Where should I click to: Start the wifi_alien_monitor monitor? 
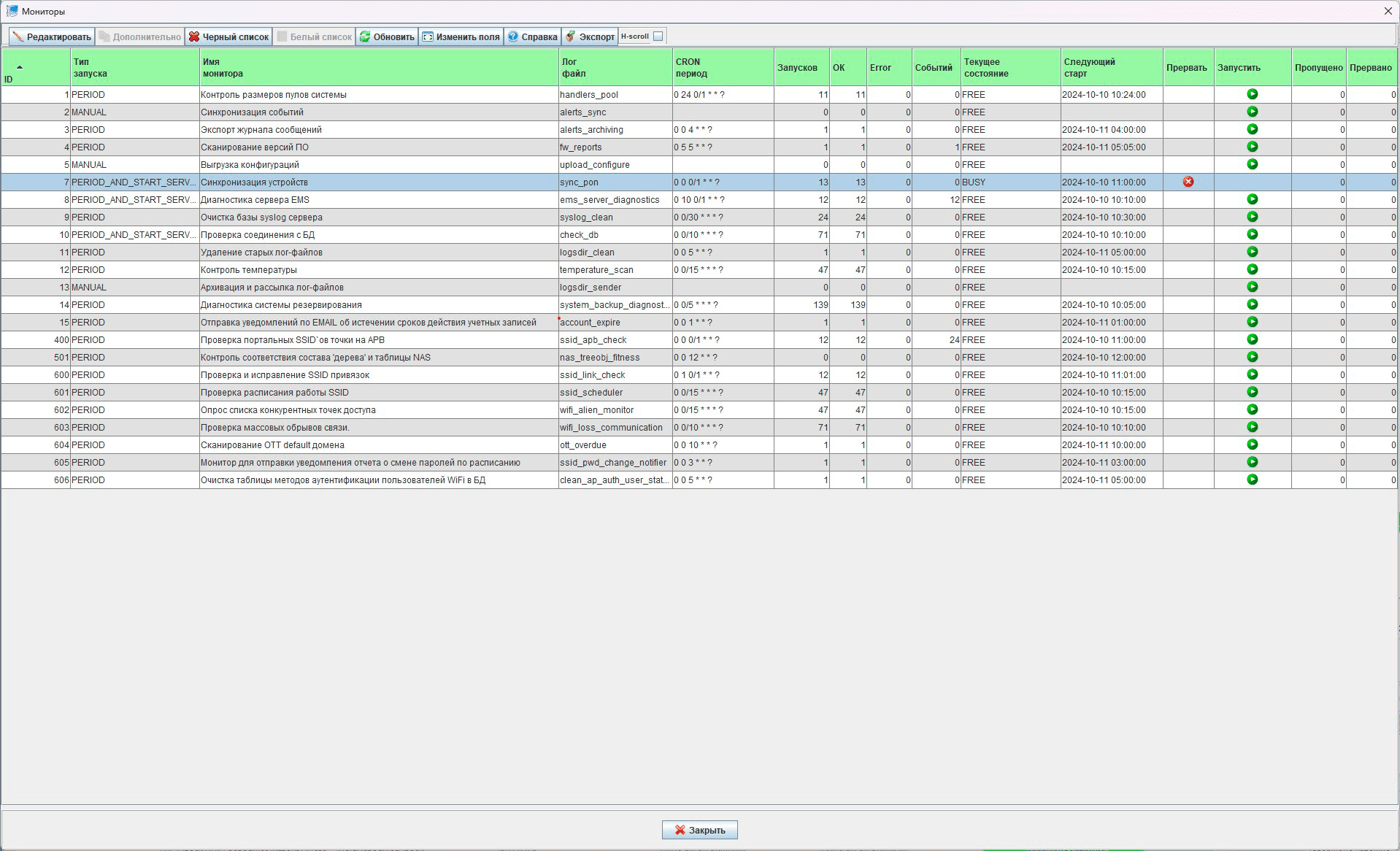(x=1252, y=409)
